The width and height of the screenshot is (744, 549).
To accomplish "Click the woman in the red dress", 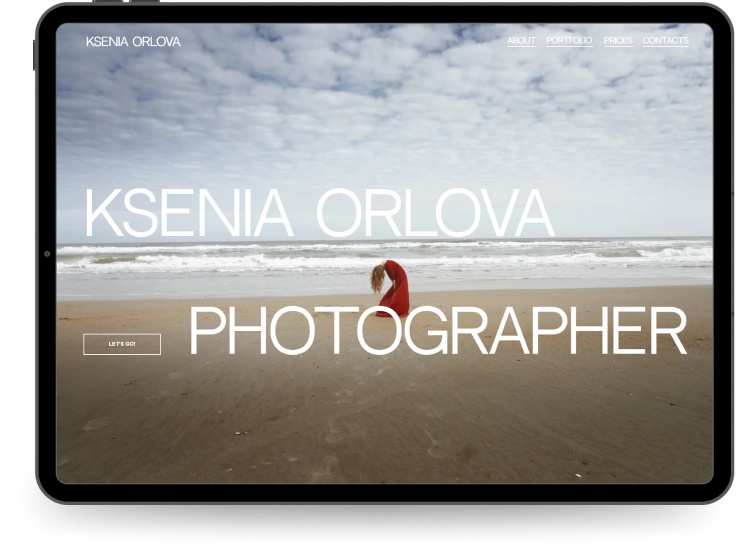I will pos(395,288).
